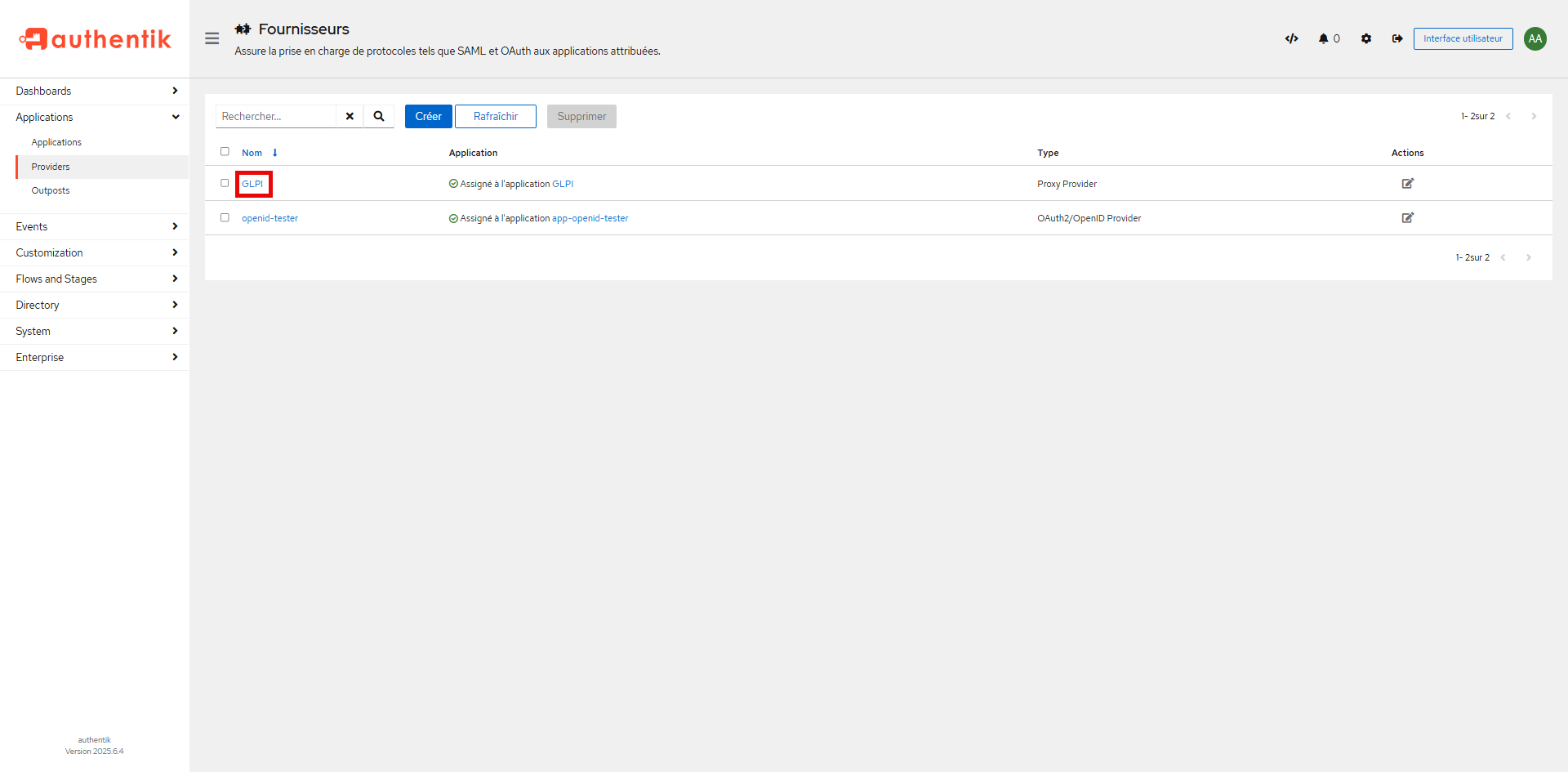This screenshot has width=1568, height=772.
Task: Tick the checkbox for GLPI row
Action: pyautogui.click(x=225, y=183)
